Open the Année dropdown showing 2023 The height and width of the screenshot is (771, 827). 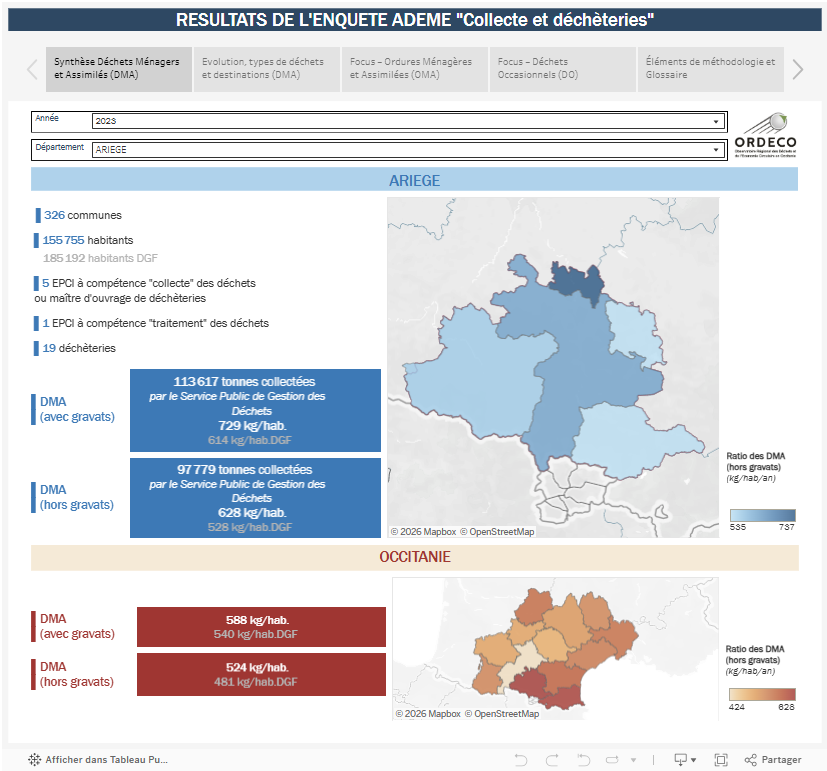[x=718, y=122]
